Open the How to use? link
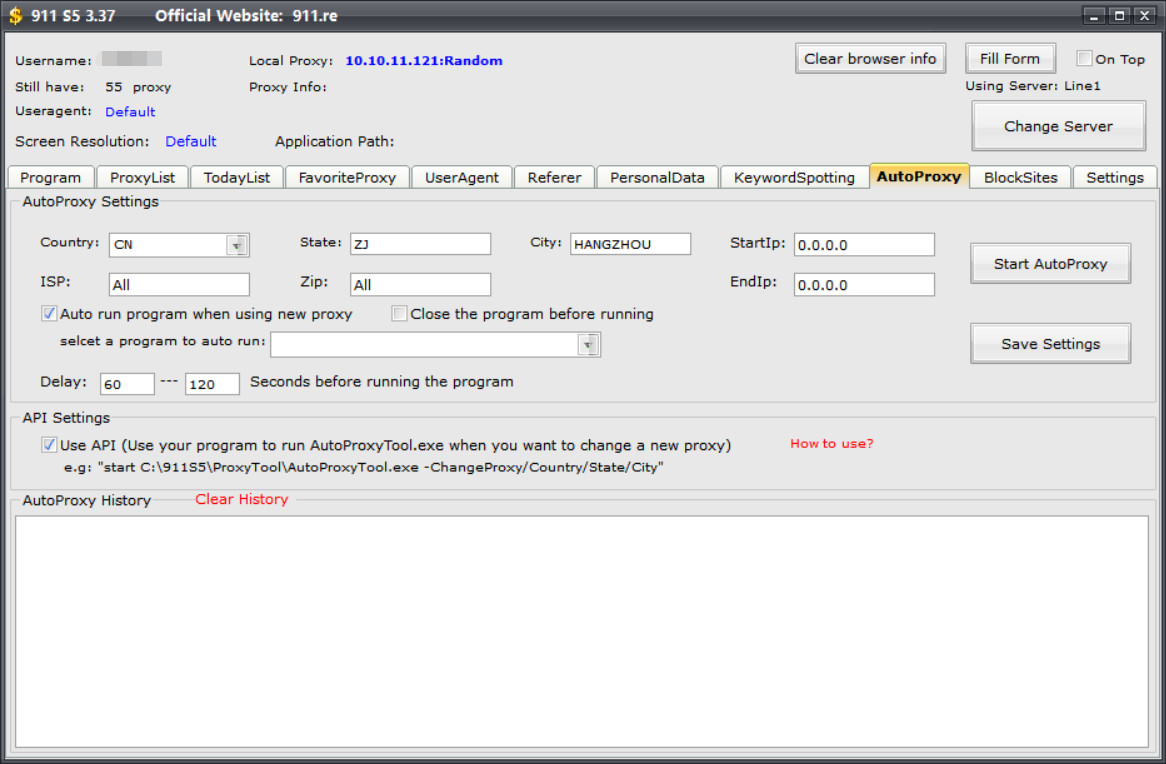 point(831,443)
